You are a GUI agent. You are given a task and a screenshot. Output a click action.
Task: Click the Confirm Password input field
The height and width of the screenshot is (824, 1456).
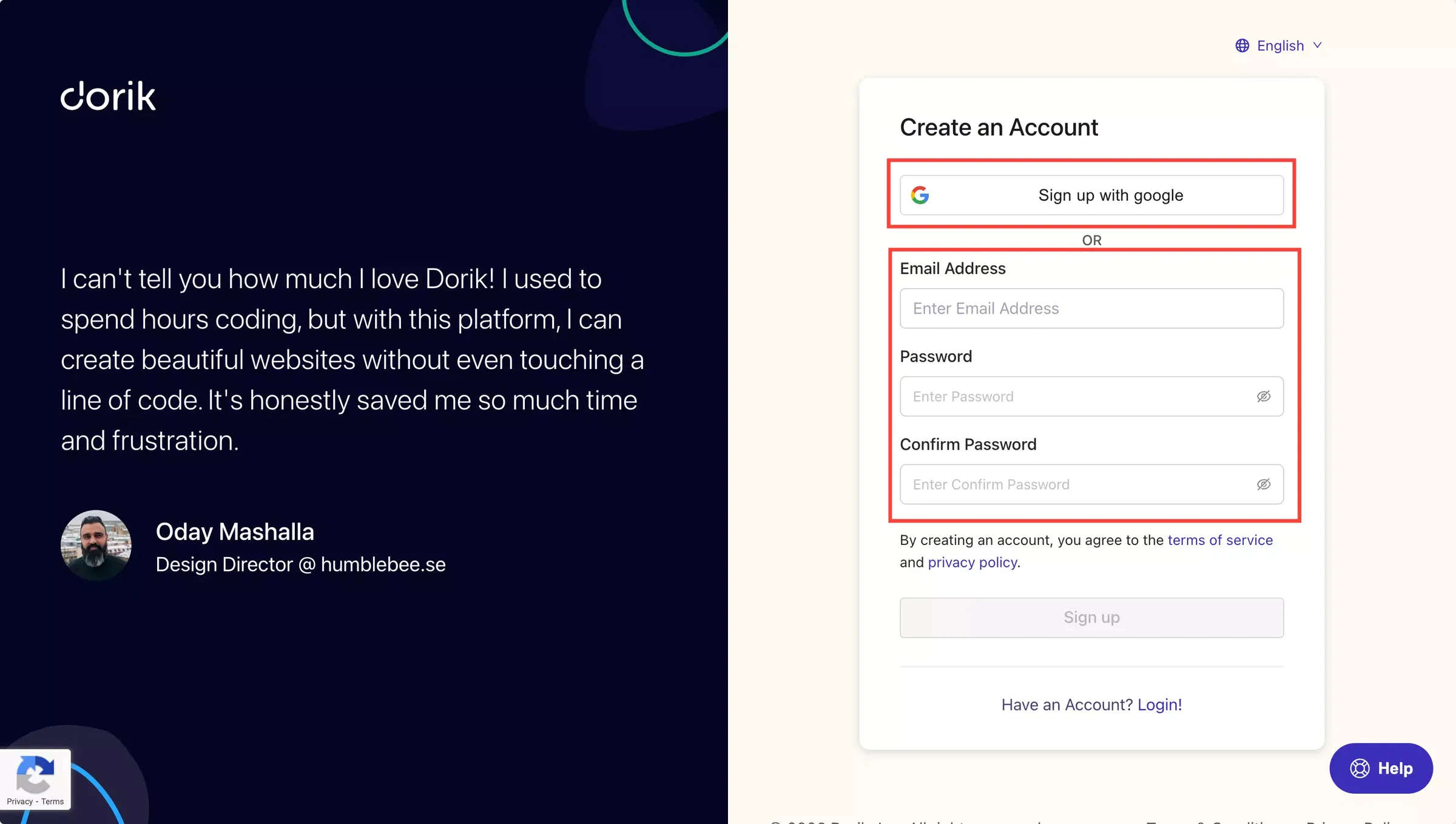click(1091, 484)
